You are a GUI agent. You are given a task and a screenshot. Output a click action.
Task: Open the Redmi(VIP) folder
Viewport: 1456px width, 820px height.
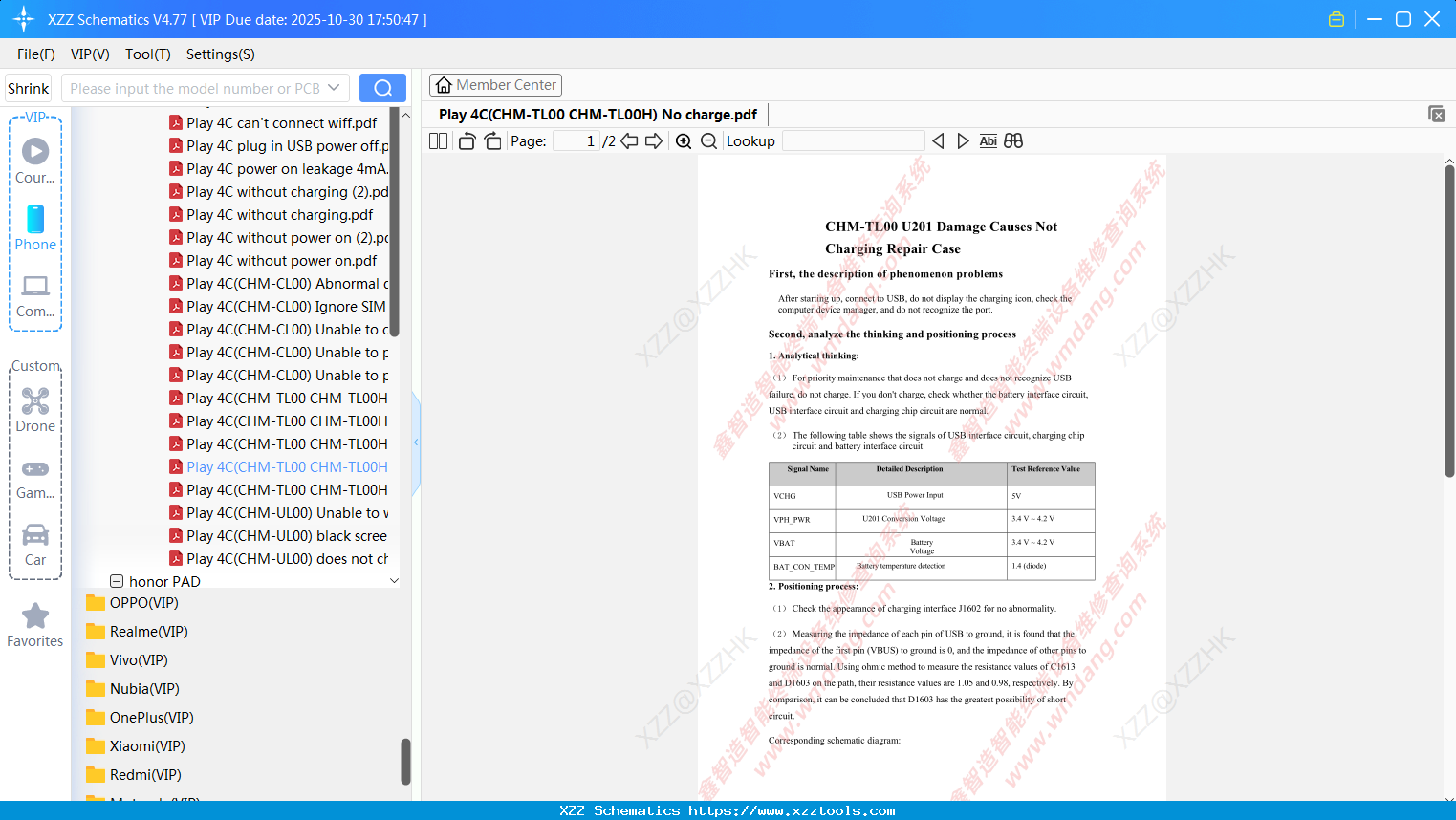(134, 775)
